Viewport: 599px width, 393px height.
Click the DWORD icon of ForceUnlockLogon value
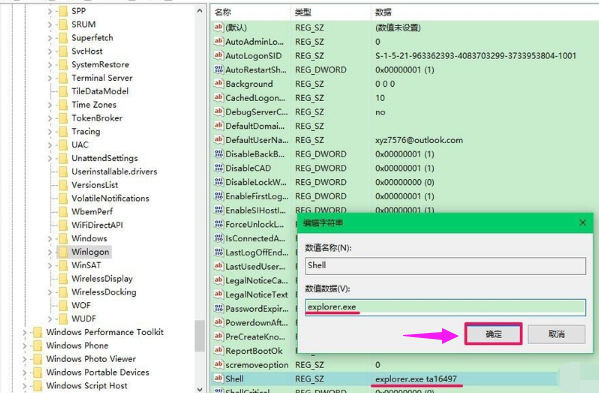coord(219,224)
